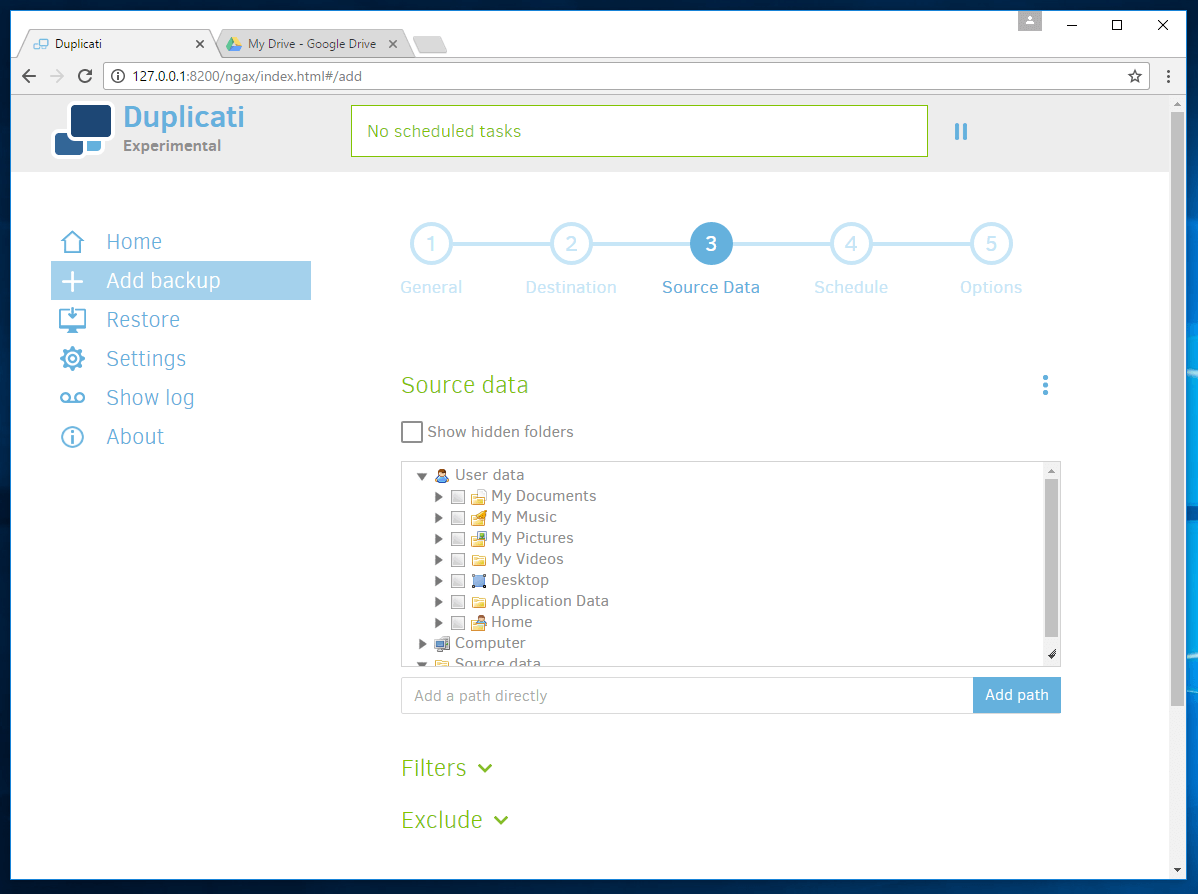Click the Settings gear icon
This screenshot has width=1198, height=894.
click(x=72, y=359)
